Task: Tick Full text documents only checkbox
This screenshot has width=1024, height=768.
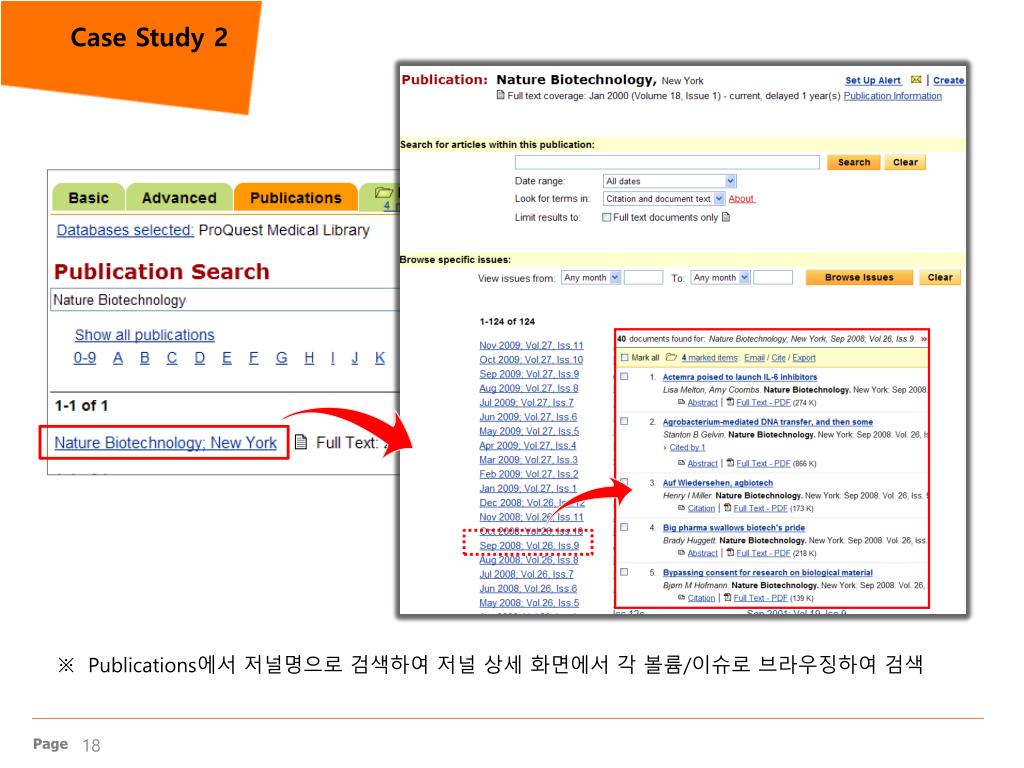Action: pyautogui.click(x=607, y=217)
